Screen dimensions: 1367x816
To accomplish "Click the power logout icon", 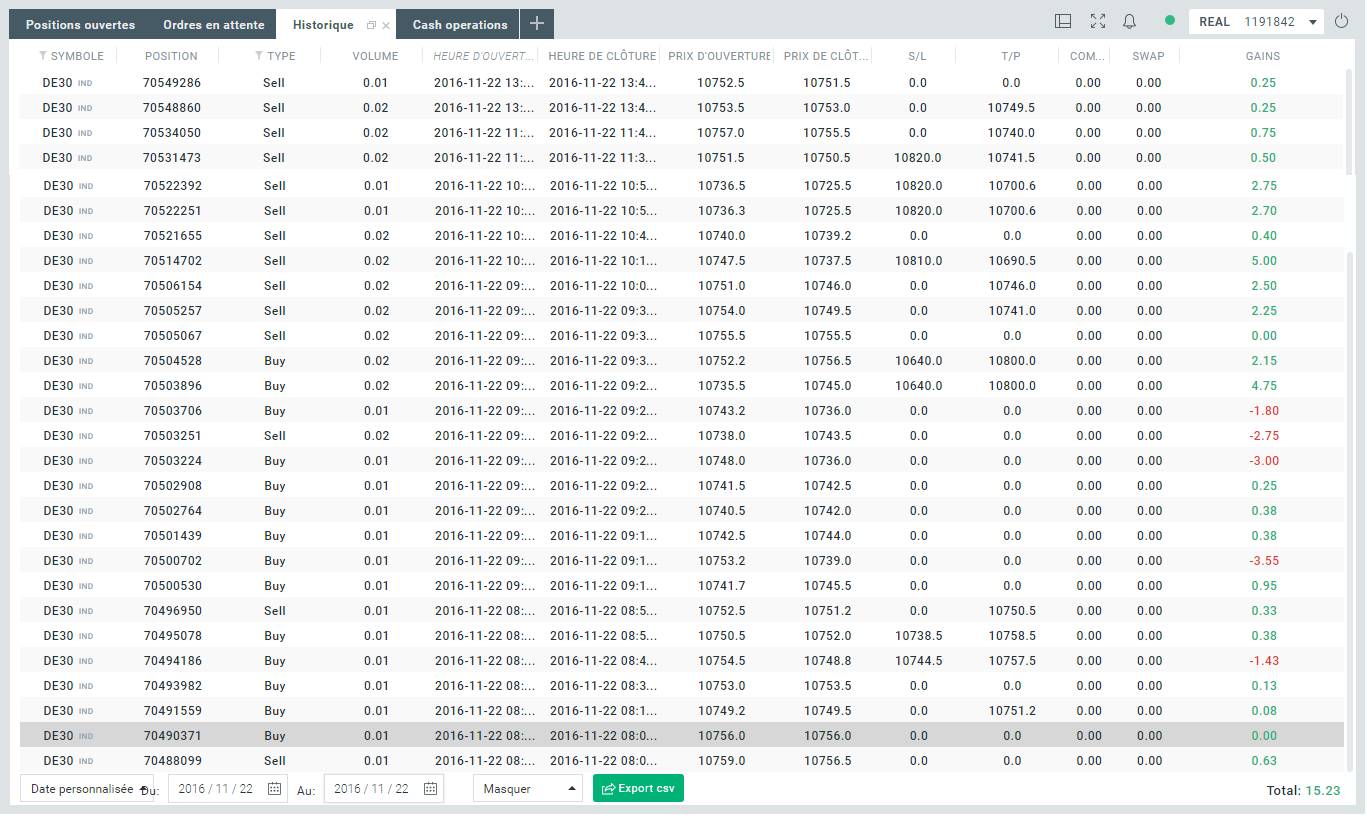I will [1342, 21].
